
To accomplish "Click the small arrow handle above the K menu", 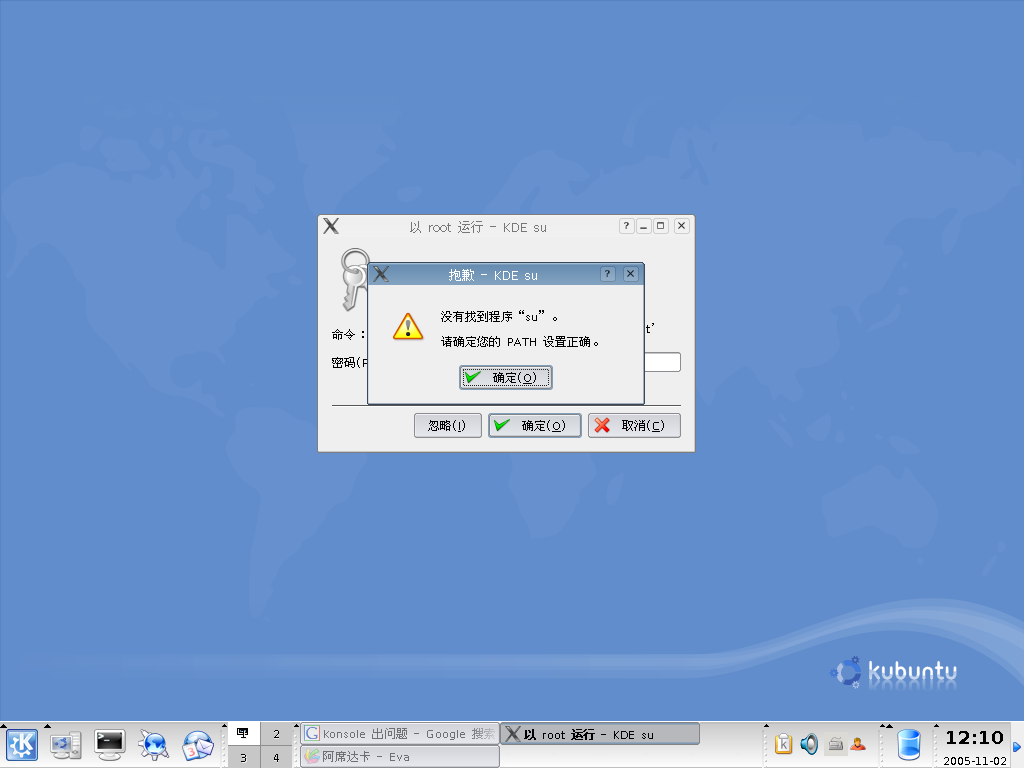I will (3, 726).
